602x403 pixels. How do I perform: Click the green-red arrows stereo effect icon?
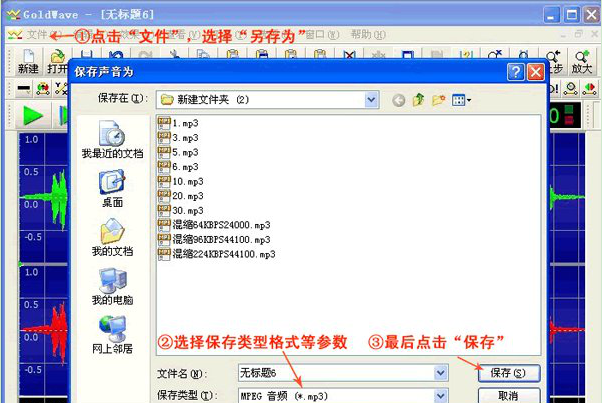point(590,89)
